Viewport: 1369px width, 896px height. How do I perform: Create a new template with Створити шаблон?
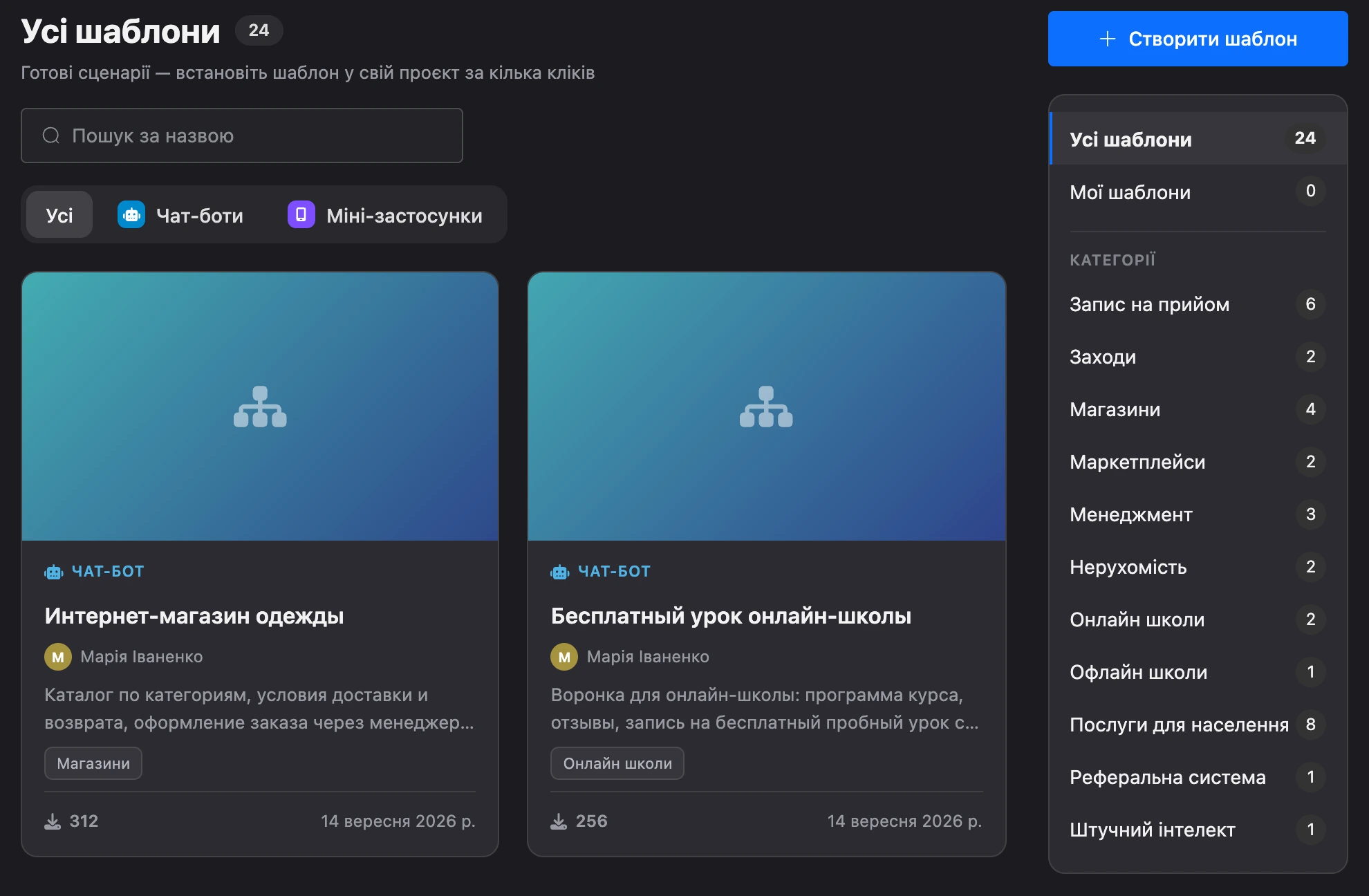point(1198,39)
